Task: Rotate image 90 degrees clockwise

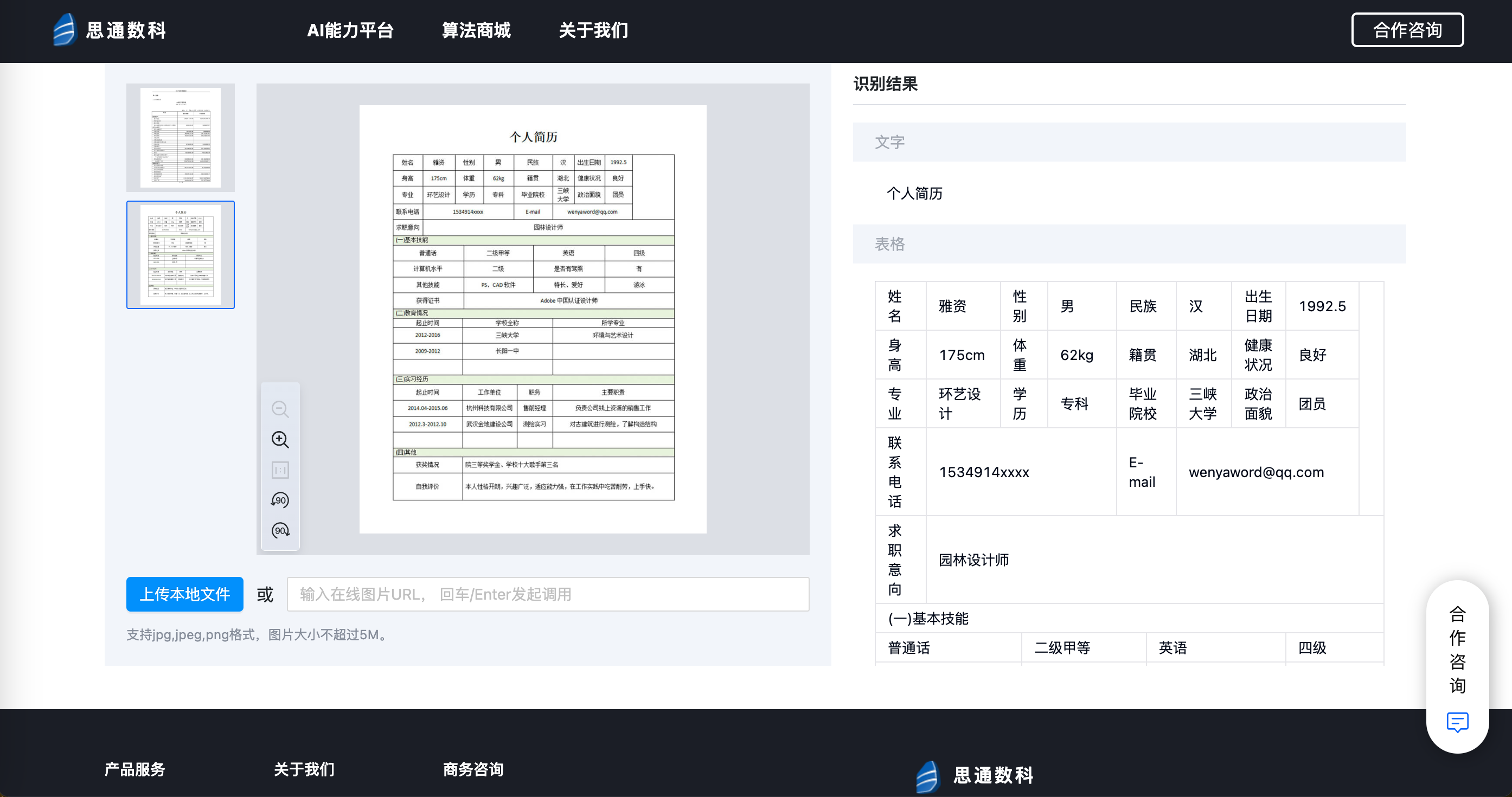Action: coord(280,531)
